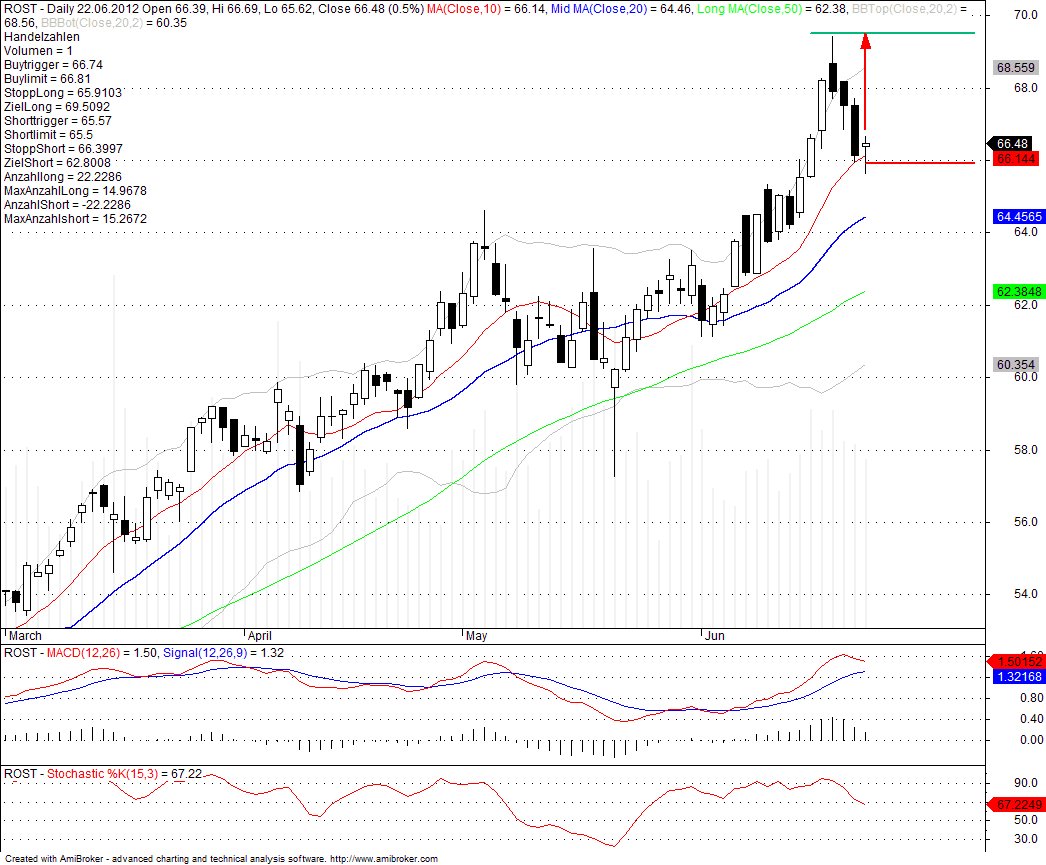Click the 'StoppShort = 66.3997' line

(63, 149)
